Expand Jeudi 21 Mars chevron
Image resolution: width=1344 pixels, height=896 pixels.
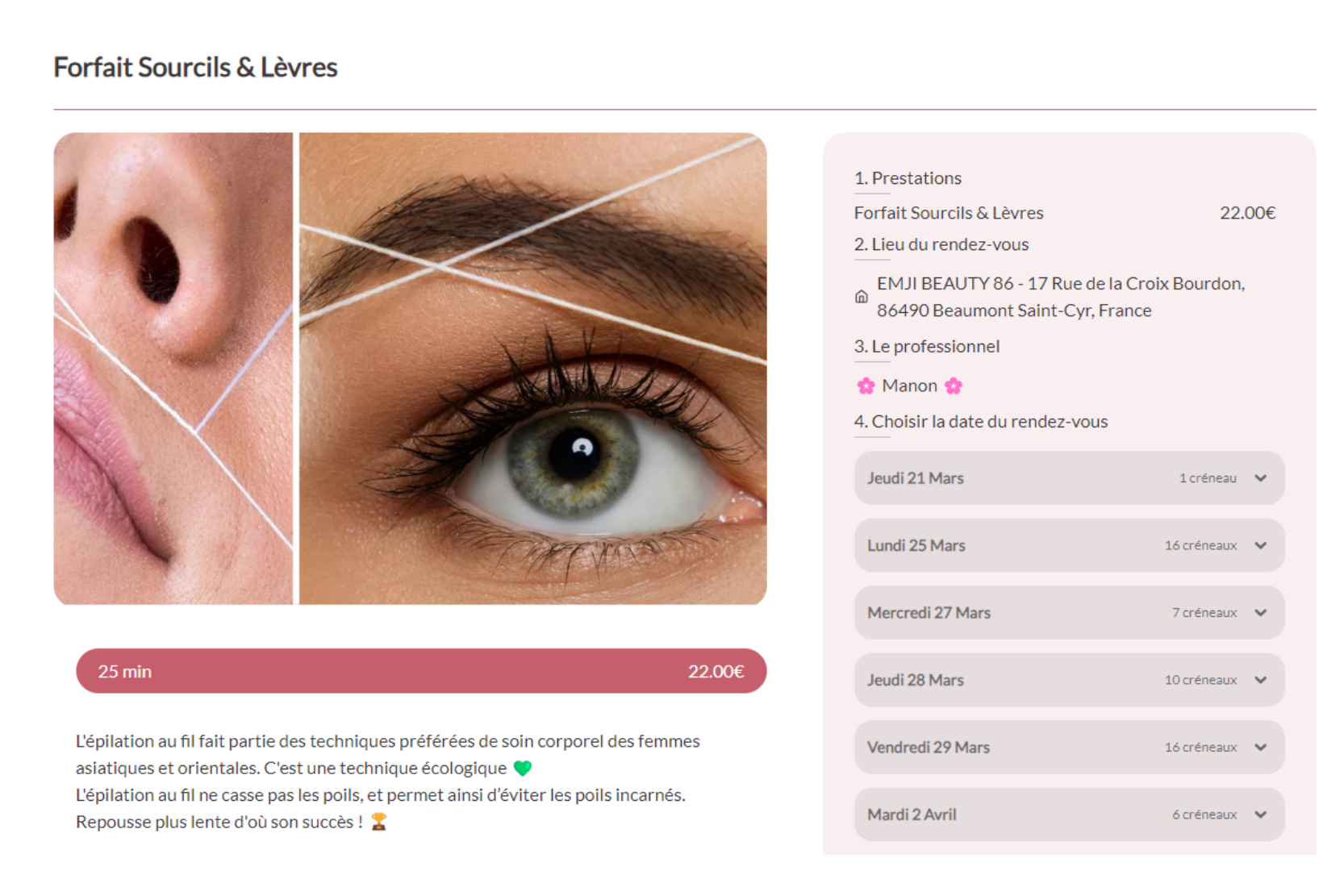(1260, 478)
